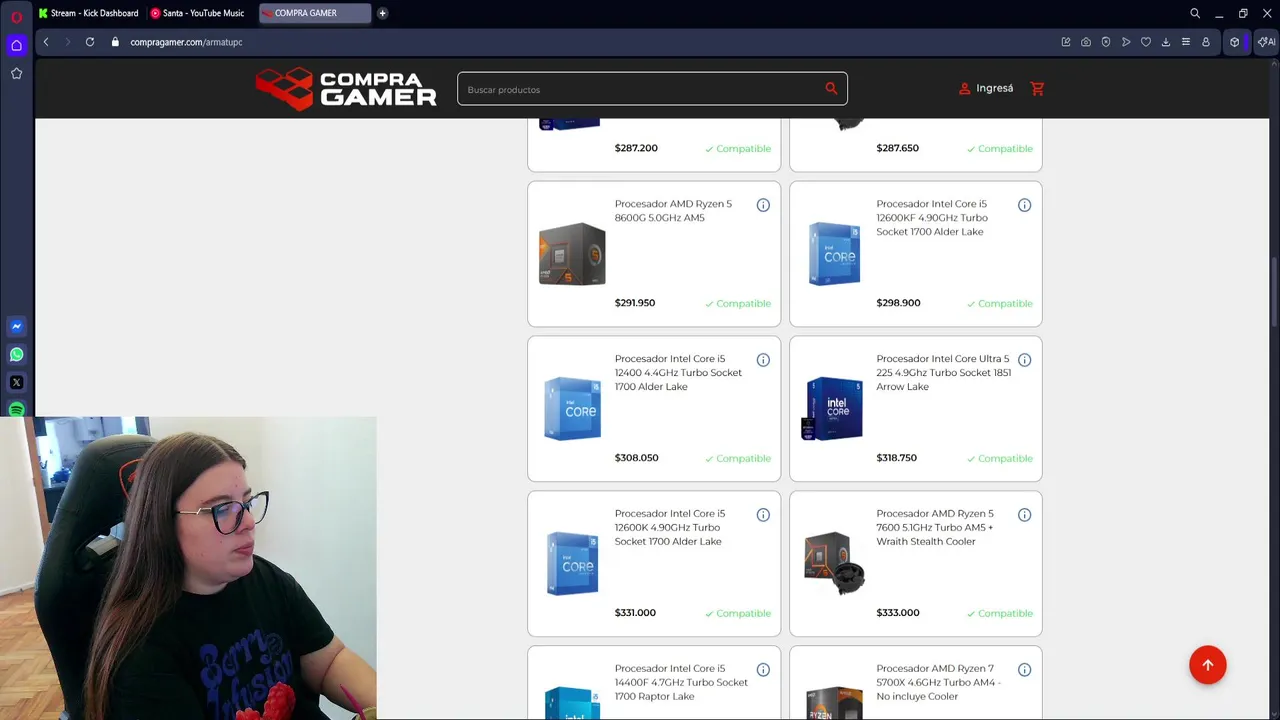Select Intel Core i5 12600KF product image
Viewport: 1280px width, 720px height.
[x=834, y=254]
